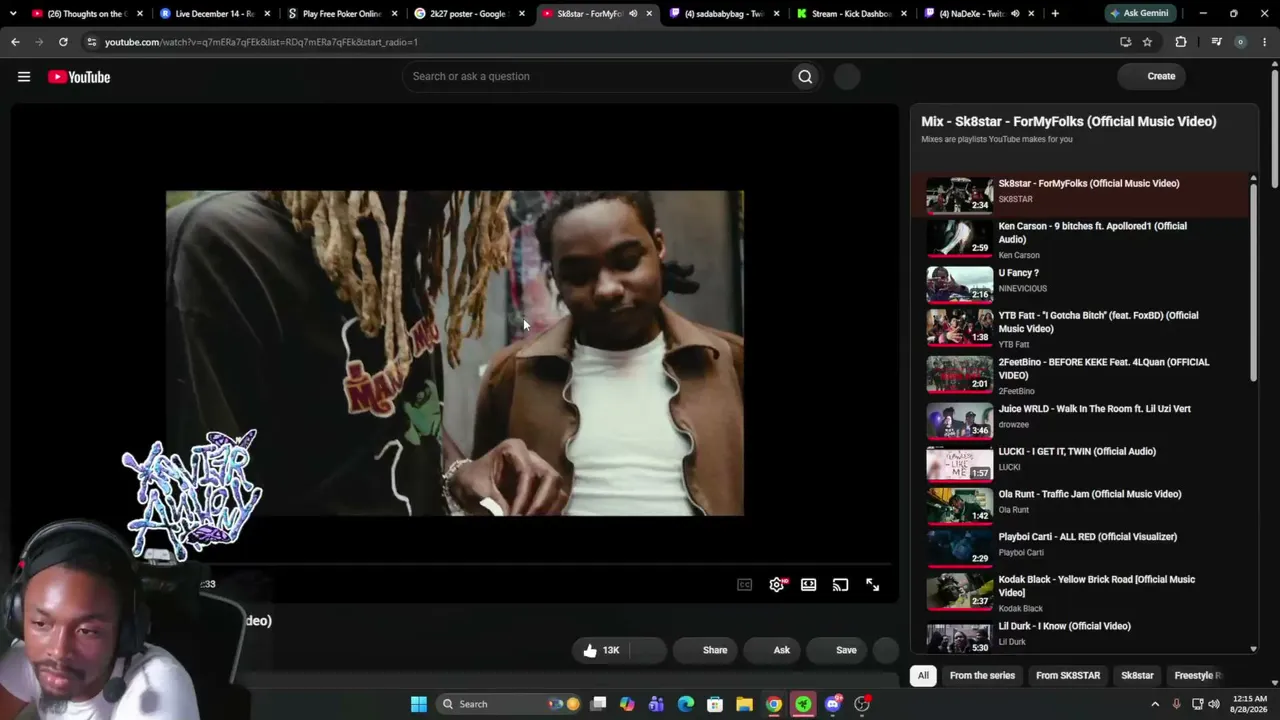Go to YouTube home via the logo

[x=79, y=77]
